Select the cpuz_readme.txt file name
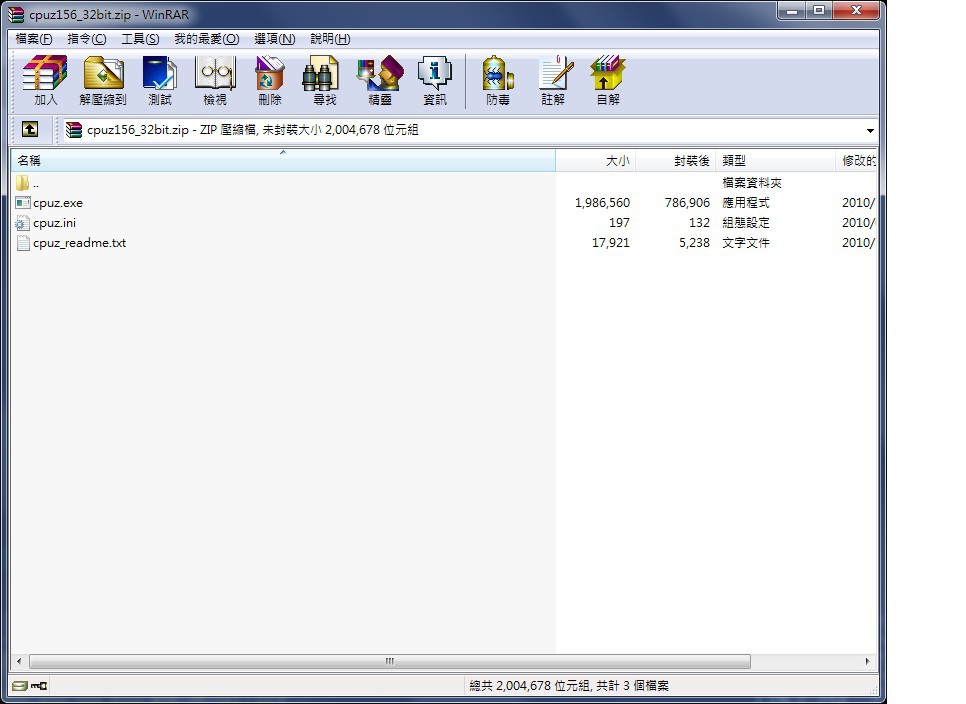 [x=79, y=243]
